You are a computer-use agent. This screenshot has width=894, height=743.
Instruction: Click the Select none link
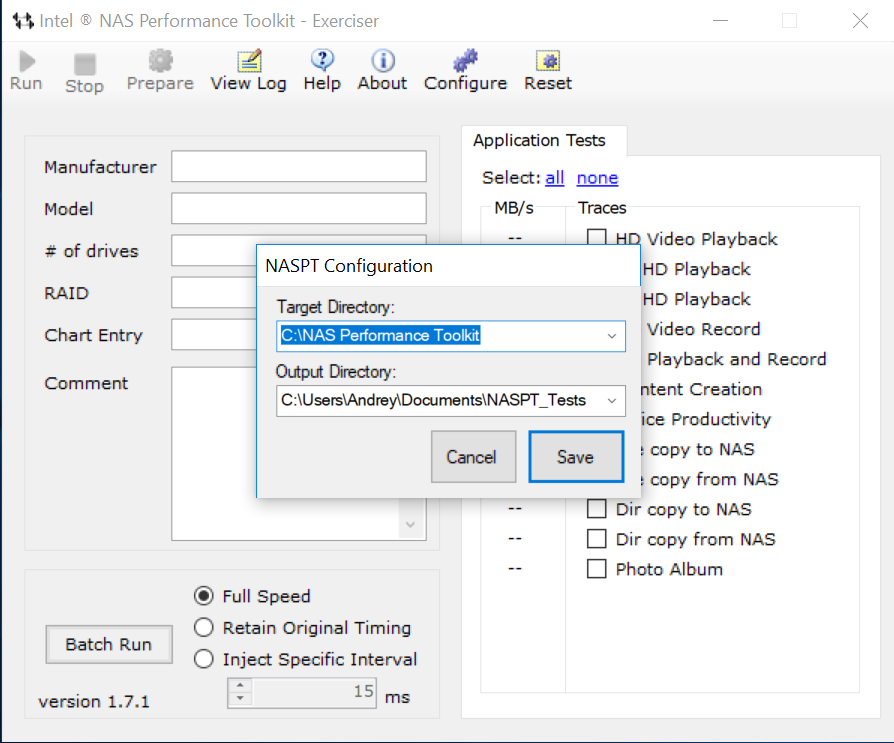597,178
